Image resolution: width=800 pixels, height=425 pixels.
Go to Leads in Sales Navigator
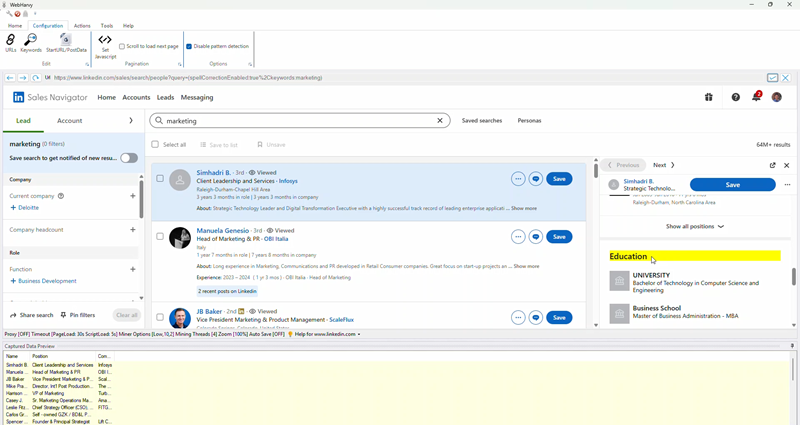(x=165, y=97)
